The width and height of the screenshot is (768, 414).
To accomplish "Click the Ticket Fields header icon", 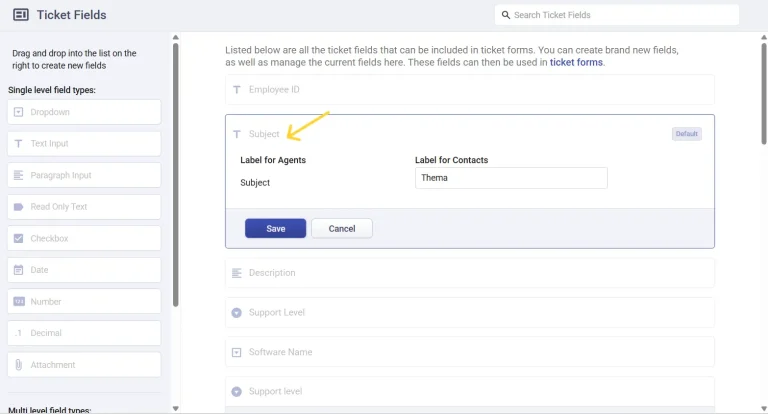I will [x=21, y=15].
